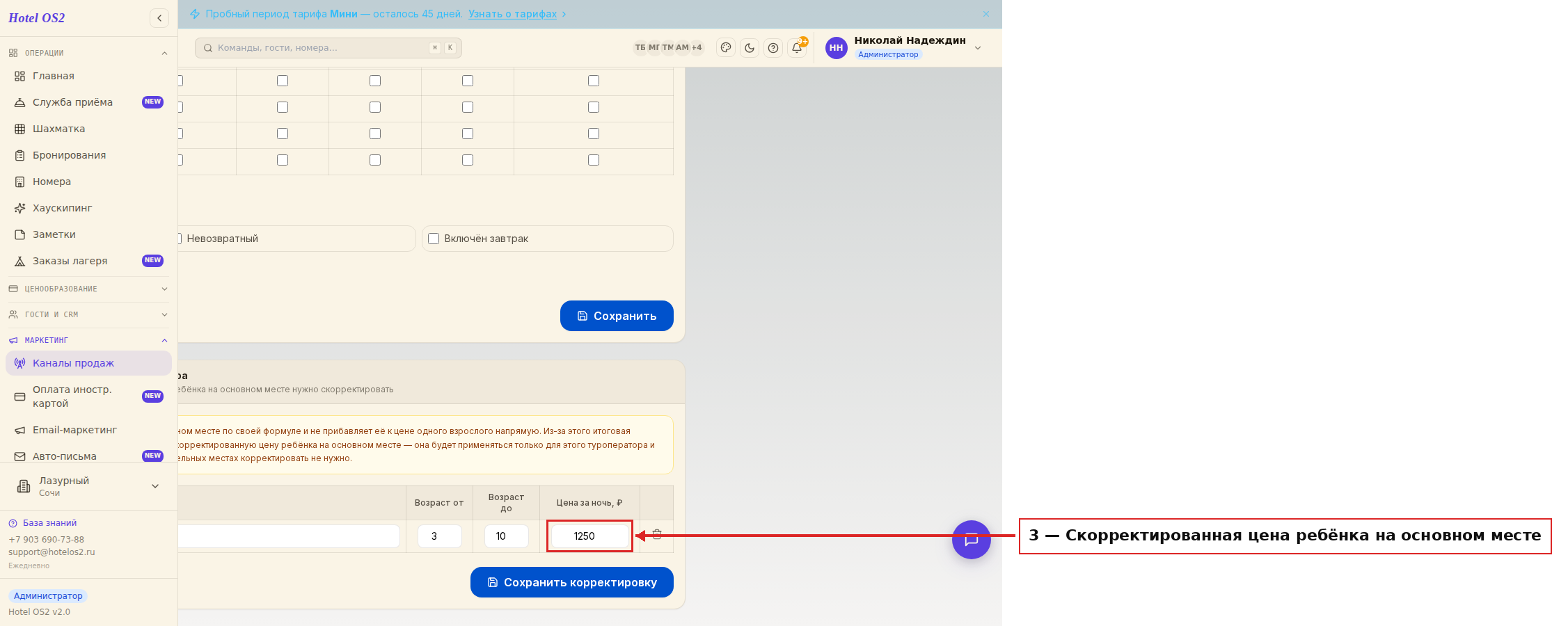Viewport: 1568px width, 626px height.
Task: Click Сохранить корректировку button
Action: 572,582
